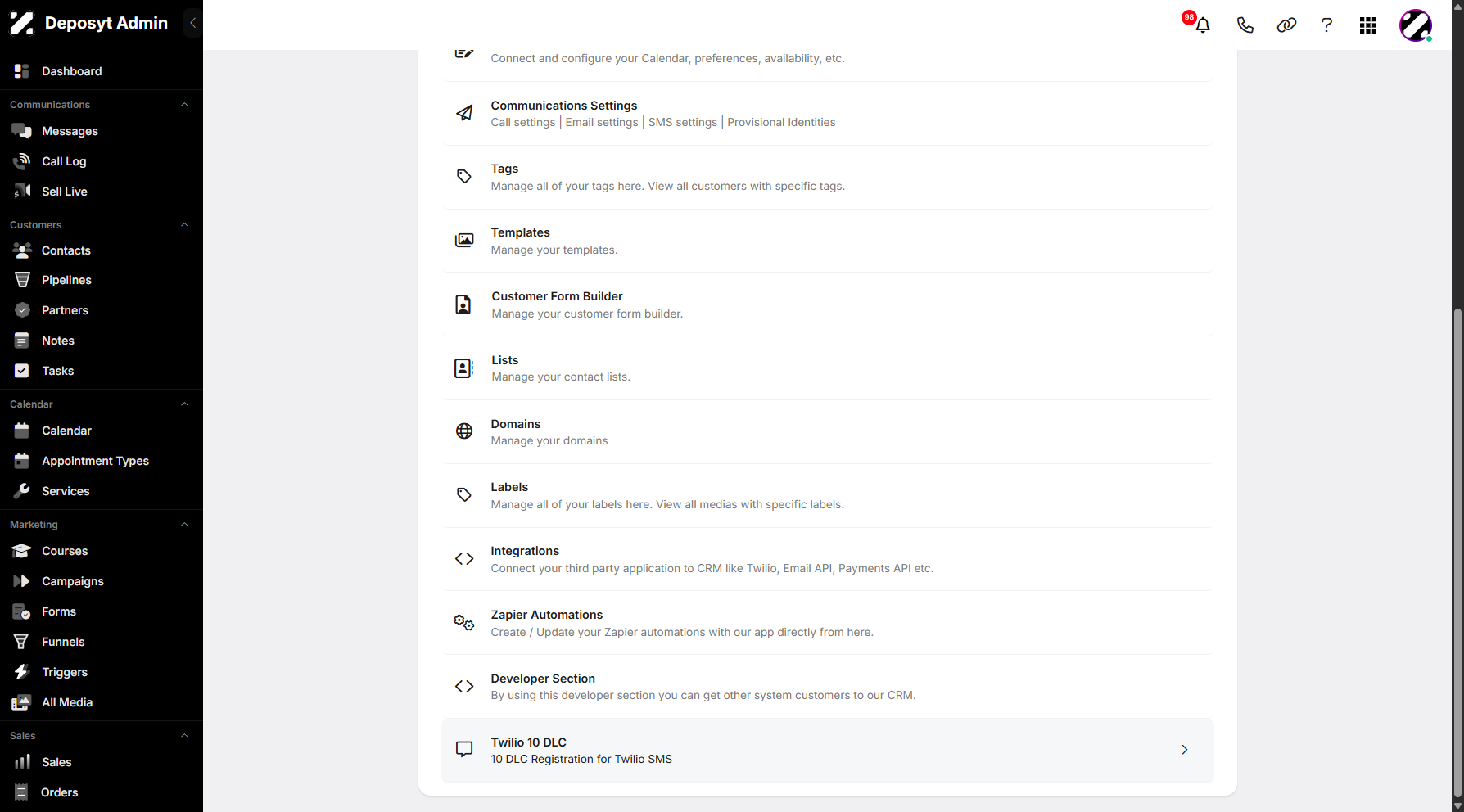Click the Deposyt logo icon
The width and height of the screenshot is (1464, 812).
coord(21,23)
